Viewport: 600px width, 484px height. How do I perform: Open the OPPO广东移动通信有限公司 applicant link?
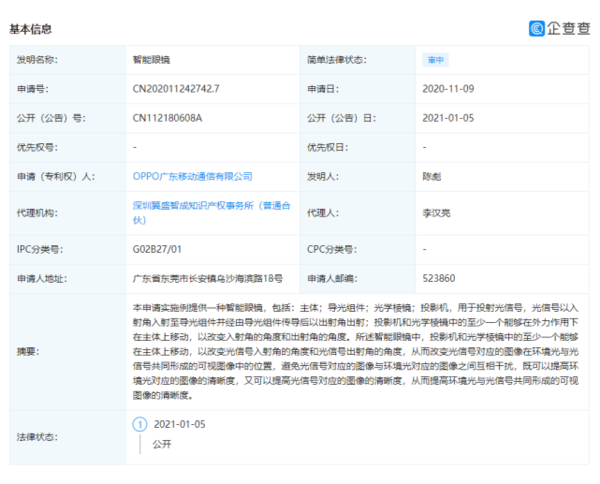(x=192, y=176)
